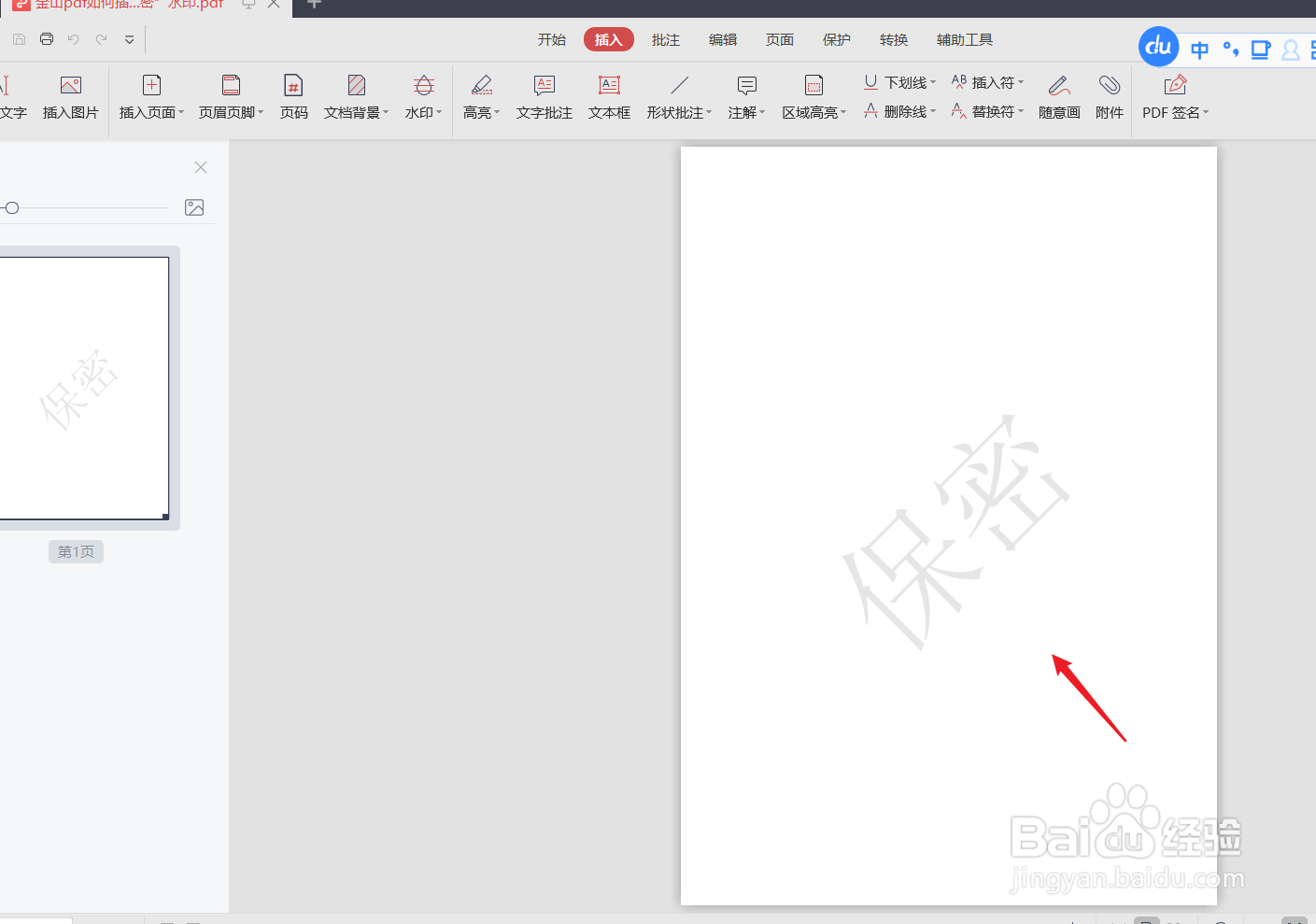The image size is (1316, 924).
Task: Click the Undo arrow icon
Action: click(74, 39)
